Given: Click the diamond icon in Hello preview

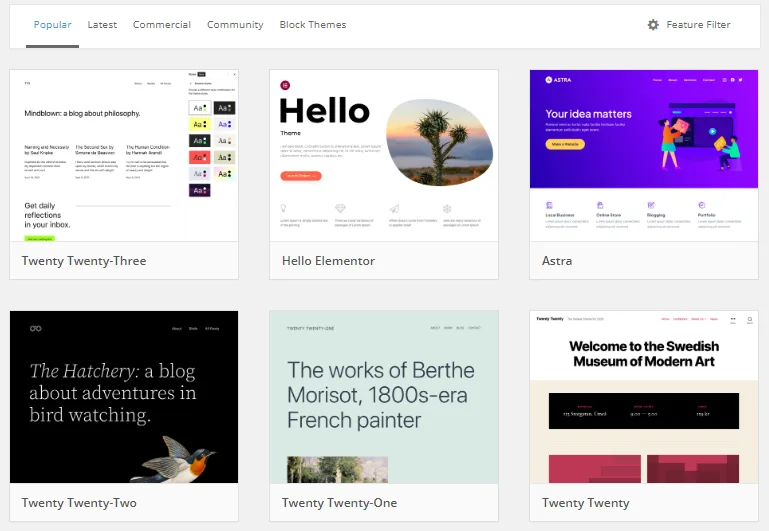Looking at the screenshot, I should 340,208.
